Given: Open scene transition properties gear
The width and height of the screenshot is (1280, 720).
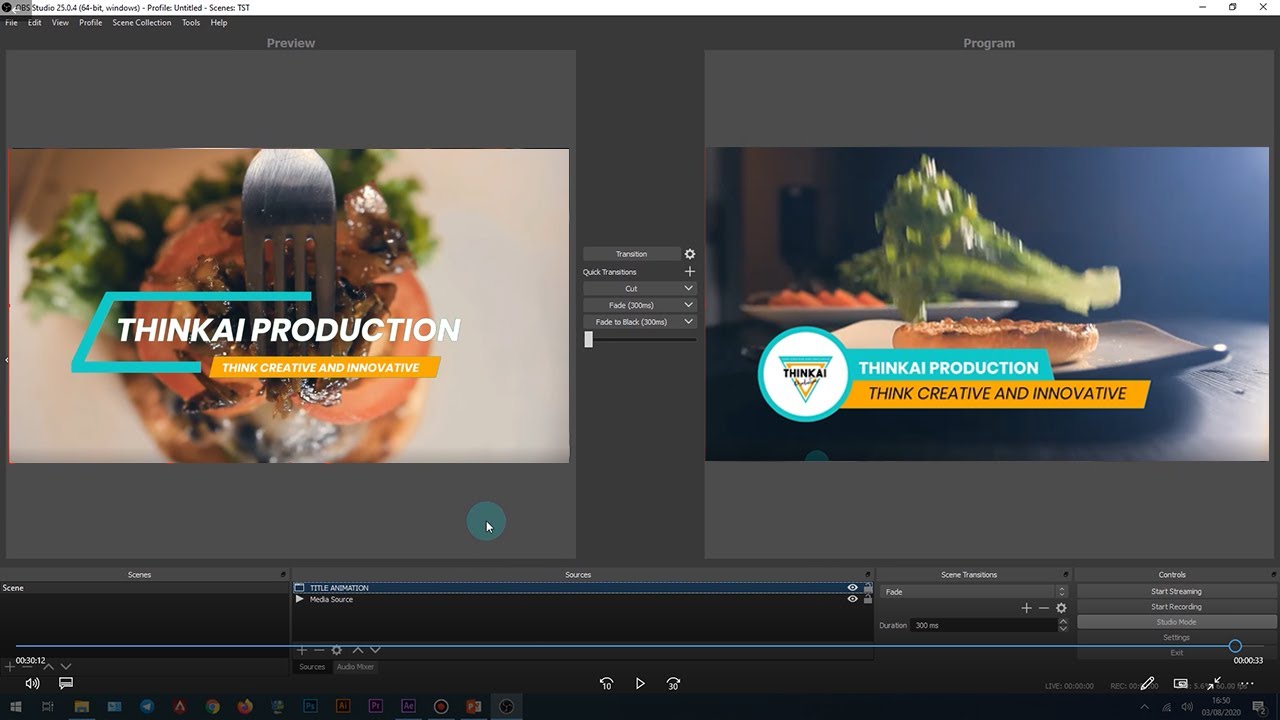Looking at the screenshot, I should pyautogui.click(x=1061, y=608).
